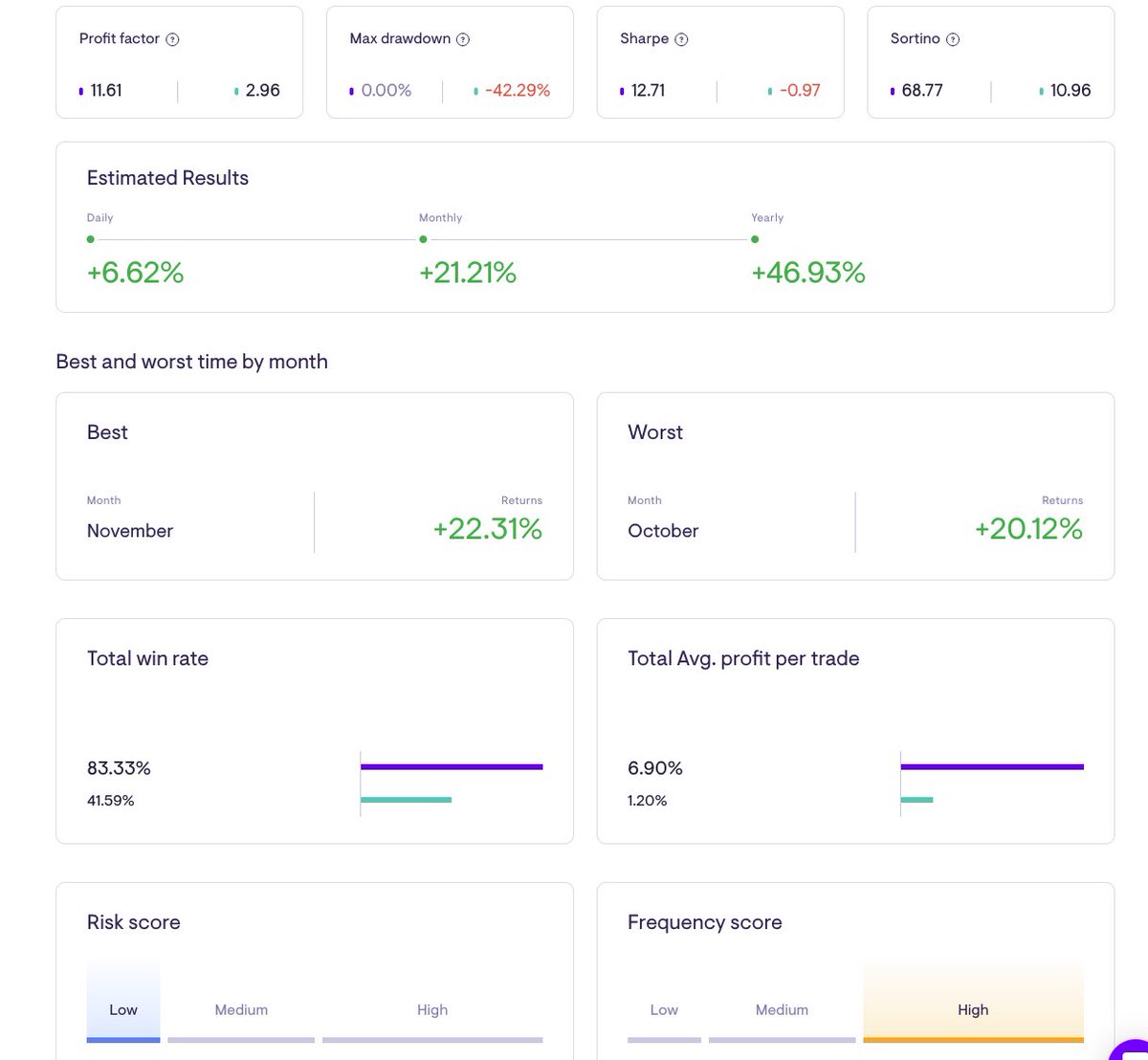This screenshot has width=1148, height=1060.
Task: Select the avg profit per trade 6.90%
Action: 655,768
